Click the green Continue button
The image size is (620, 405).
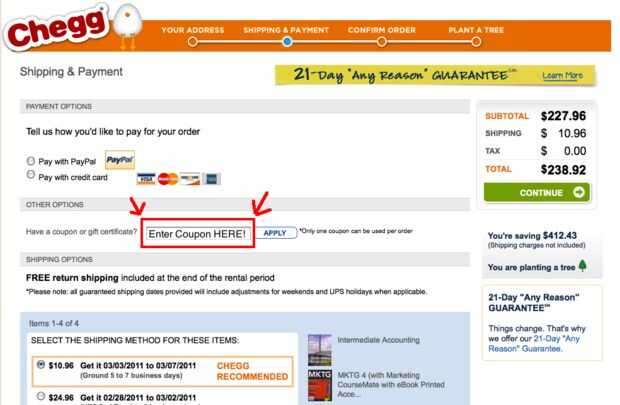pos(537,193)
